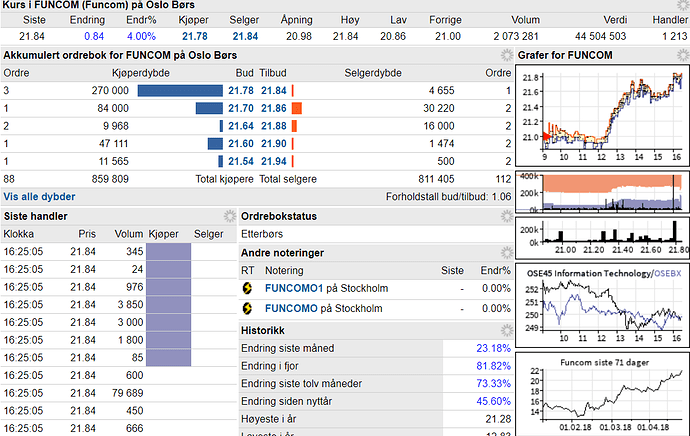This screenshot has width=690, height=436.
Task: Open settings gear in Siste handler header
Action: (x=230, y=216)
